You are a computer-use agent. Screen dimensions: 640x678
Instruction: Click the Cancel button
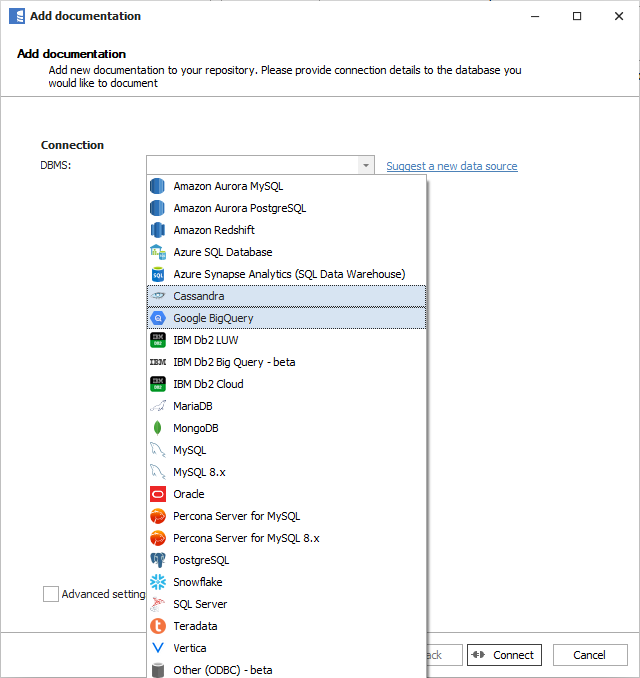(x=589, y=655)
